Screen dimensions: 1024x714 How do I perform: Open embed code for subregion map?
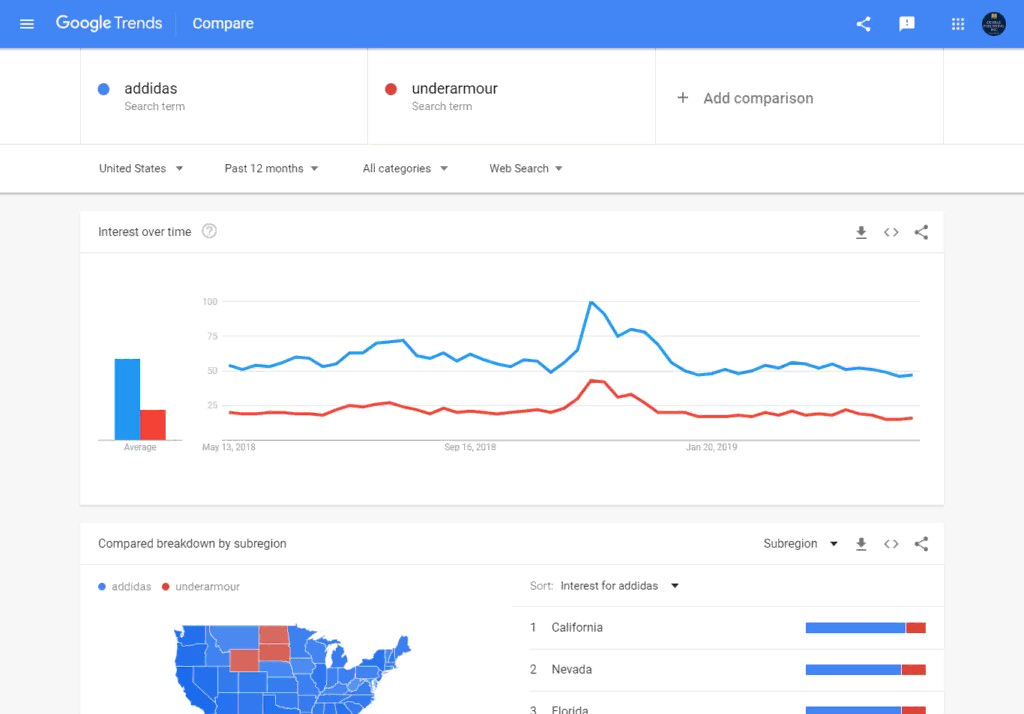pyautogui.click(x=891, y=543)
